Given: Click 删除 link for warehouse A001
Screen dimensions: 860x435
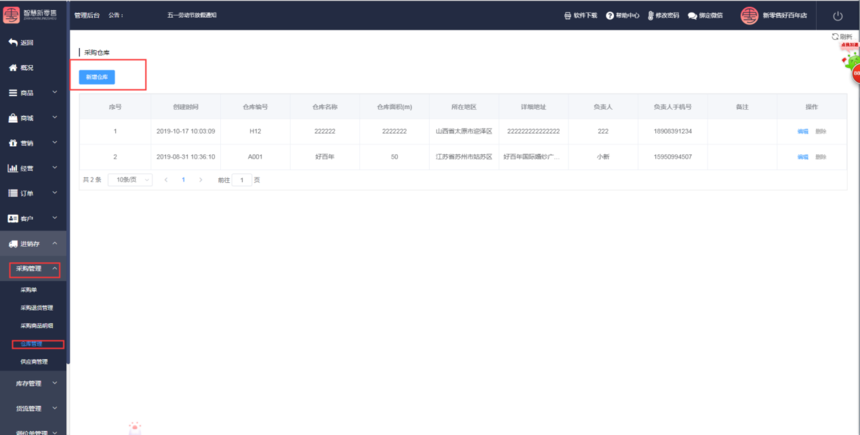Looking at the screenshot, I should click(821, 157).
